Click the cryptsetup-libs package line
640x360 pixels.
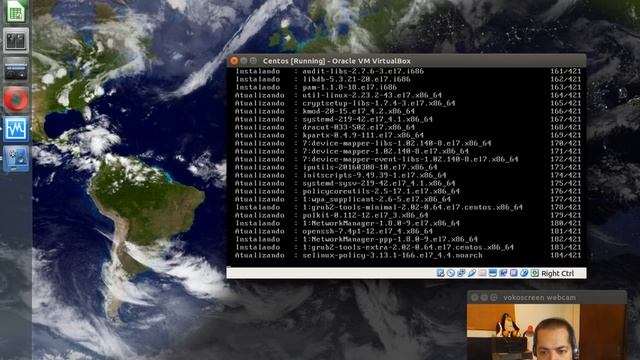(407, 103)
